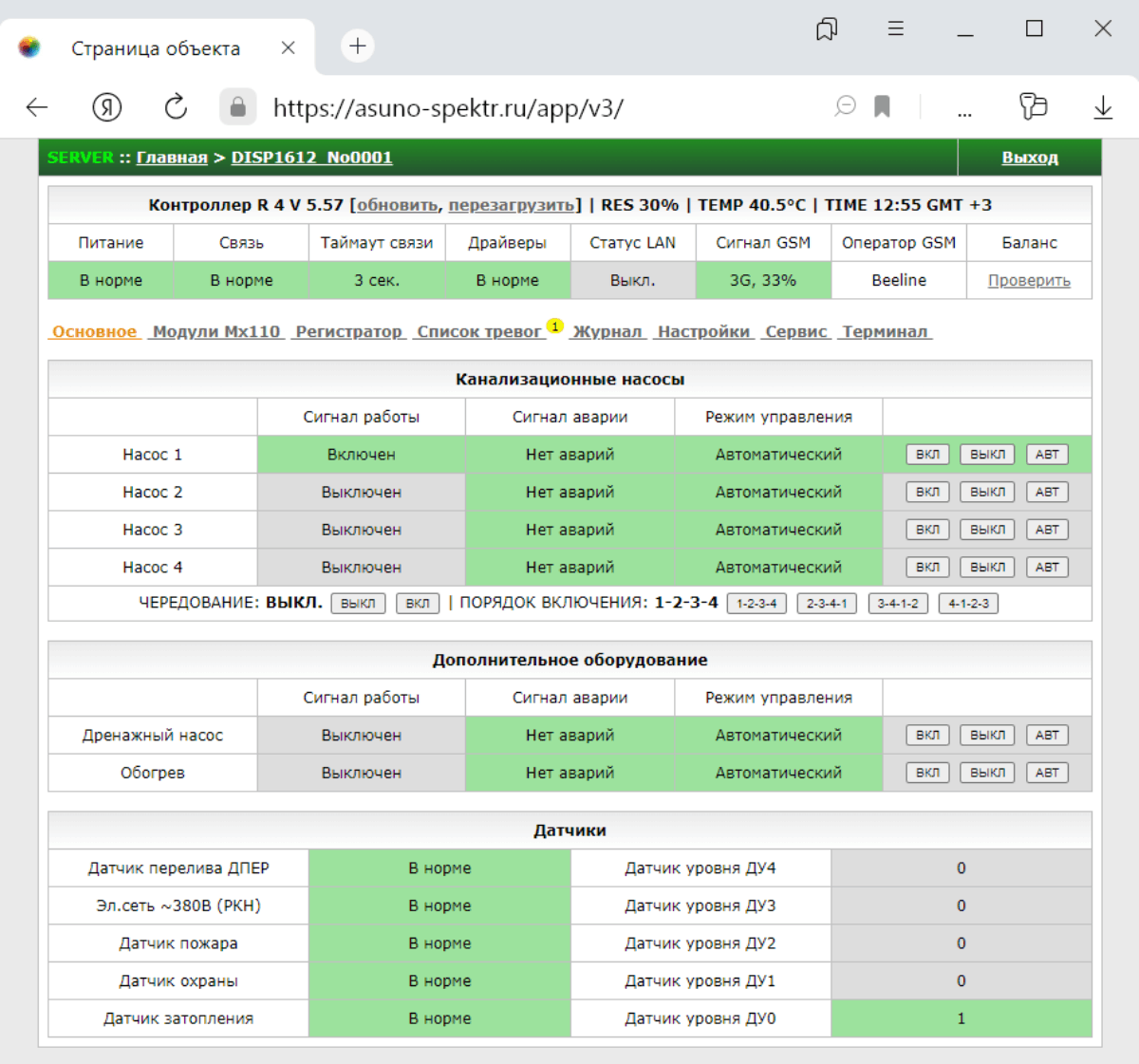
Task: Turn off Обогрев with ВЫКЛ
Action: click(x=987, y=773)
